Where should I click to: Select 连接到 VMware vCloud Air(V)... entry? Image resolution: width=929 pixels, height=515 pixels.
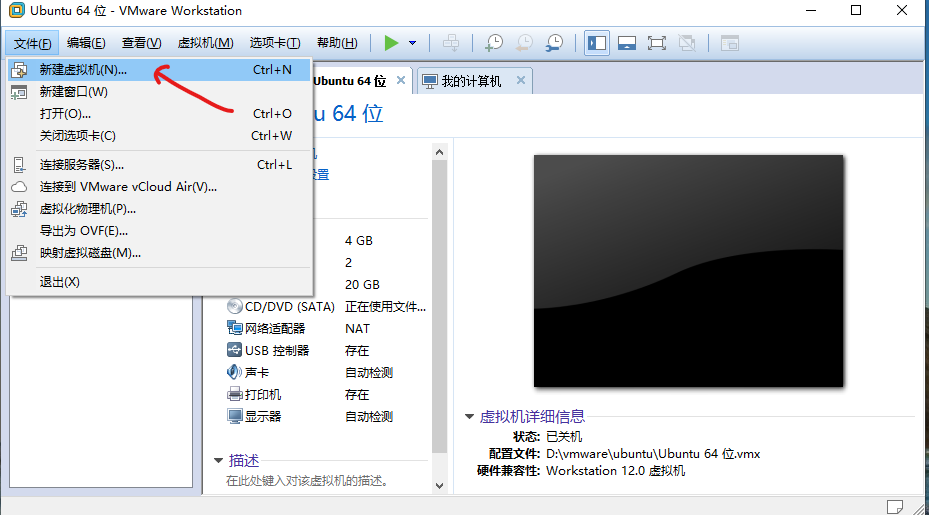click(159, 187)
